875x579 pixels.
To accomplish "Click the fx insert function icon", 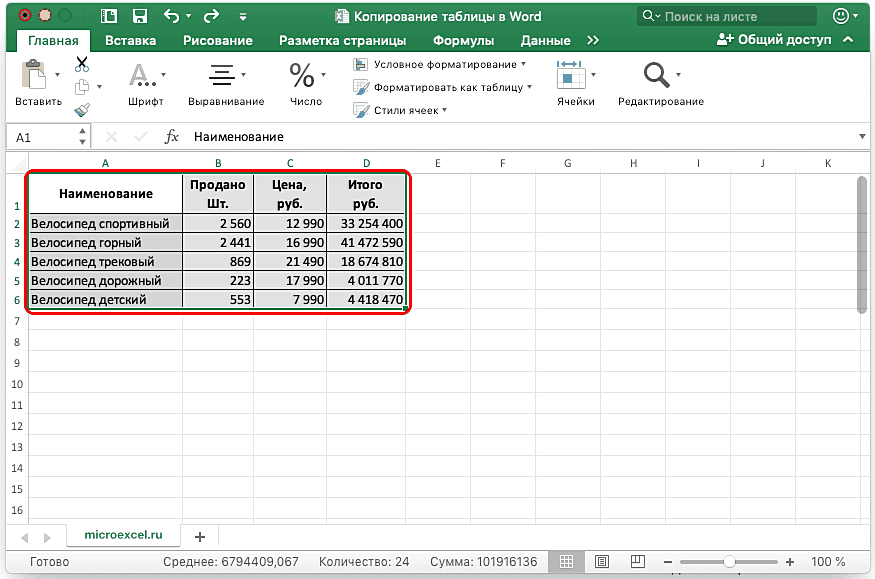I will tap(171, 137).
